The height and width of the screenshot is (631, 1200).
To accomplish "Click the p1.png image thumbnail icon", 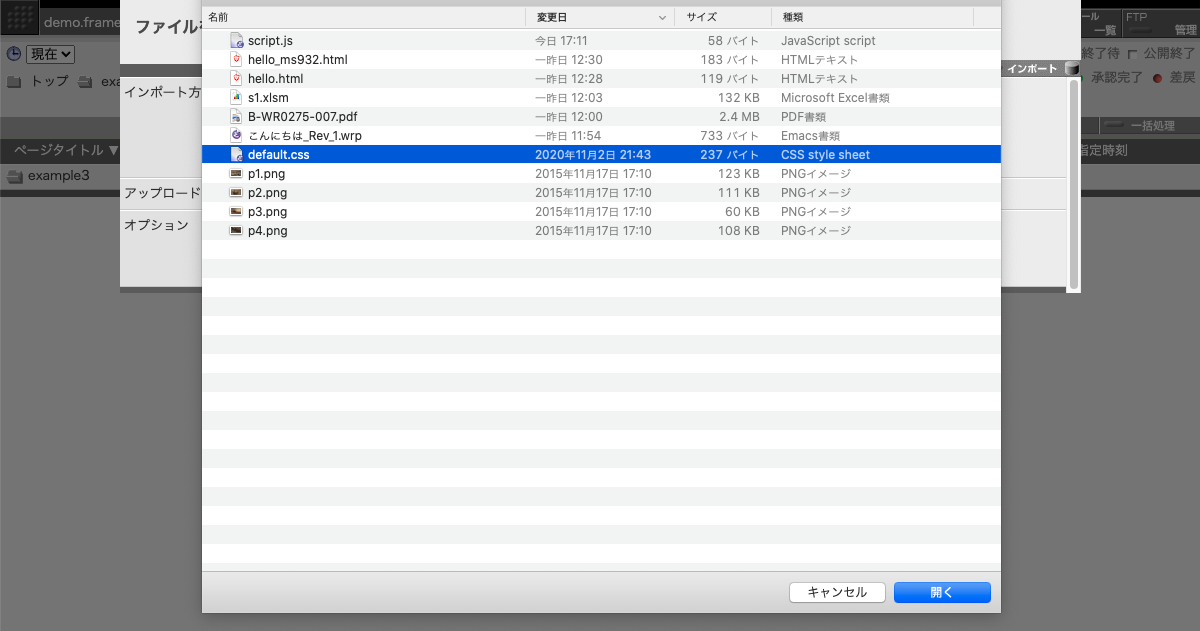I will point(236,174).
